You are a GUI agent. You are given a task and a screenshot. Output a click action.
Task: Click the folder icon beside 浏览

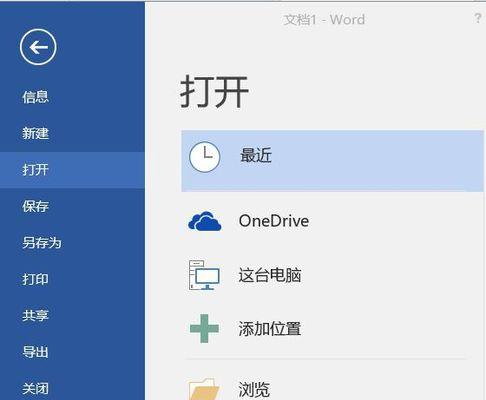pyautogui.click(x=204, y=389)
